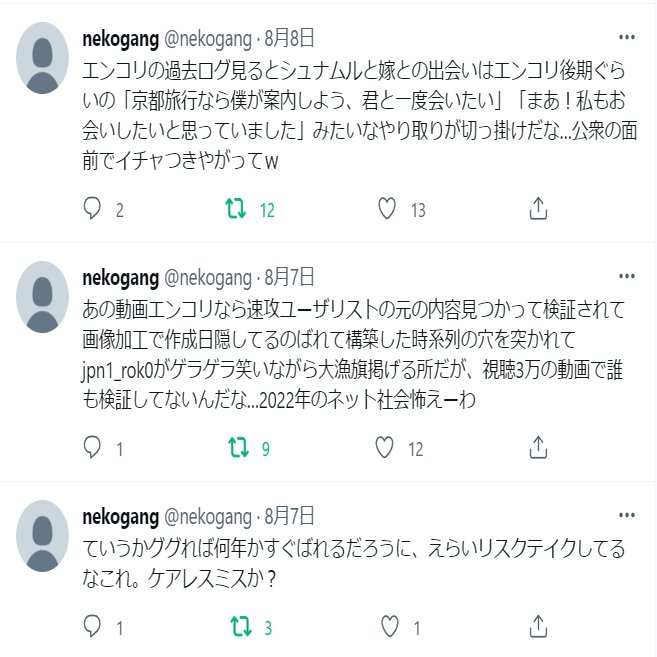
Task: Click the 8月8日 timestamp link
Action: (289, 39)
